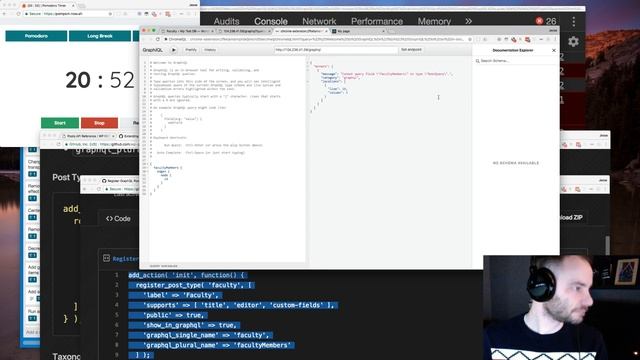The image size is (640, 360).
Task: Collapse the errors array fold arrow in result pane
Action: click(x=308, y=66)
